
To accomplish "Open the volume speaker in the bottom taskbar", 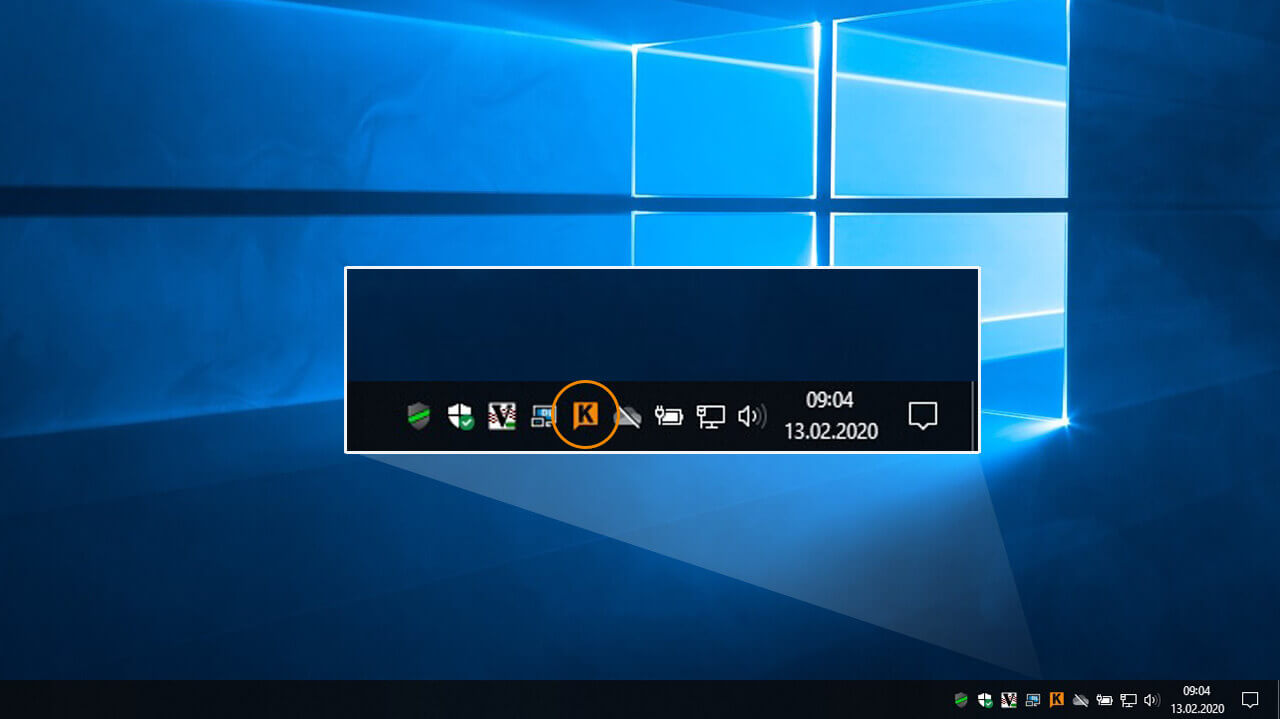I will 1152,700.
